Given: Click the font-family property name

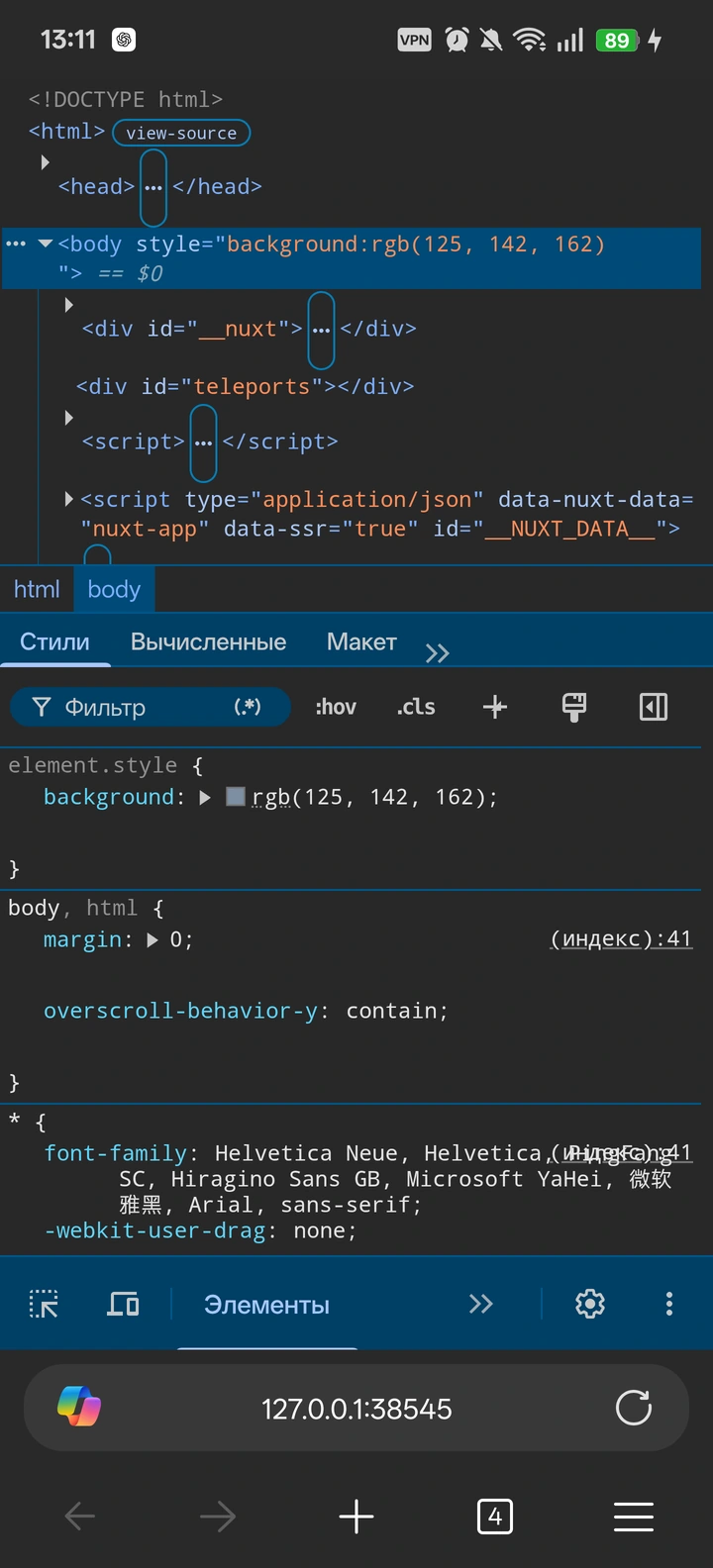Looking at the screenshot, I should click(x=116, y=1153).
